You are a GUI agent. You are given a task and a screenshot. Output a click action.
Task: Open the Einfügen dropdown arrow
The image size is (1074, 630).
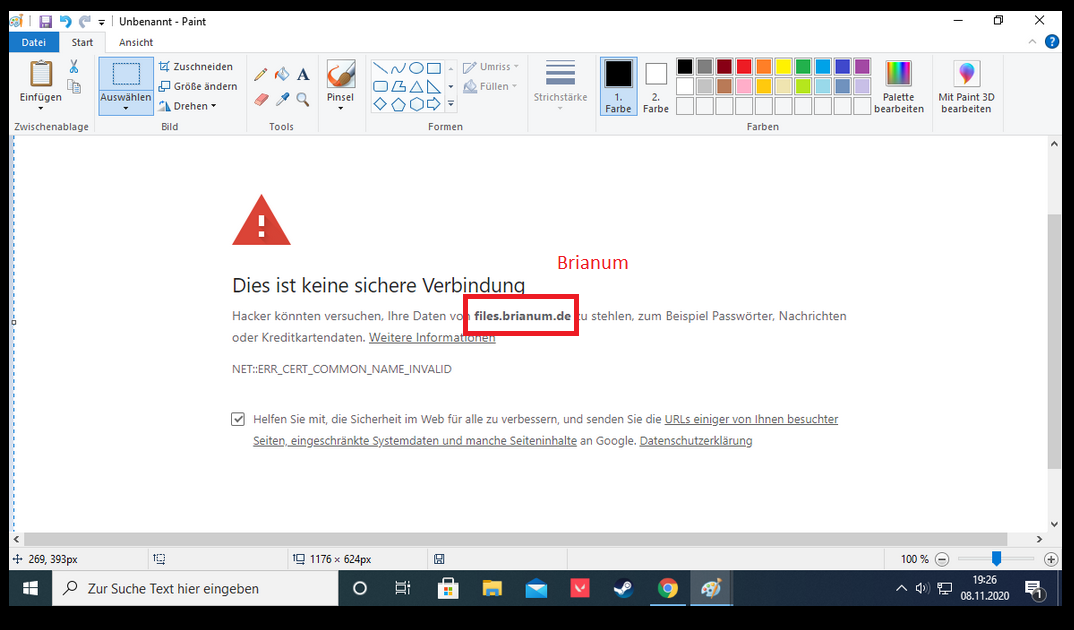(x=40, y=108)
